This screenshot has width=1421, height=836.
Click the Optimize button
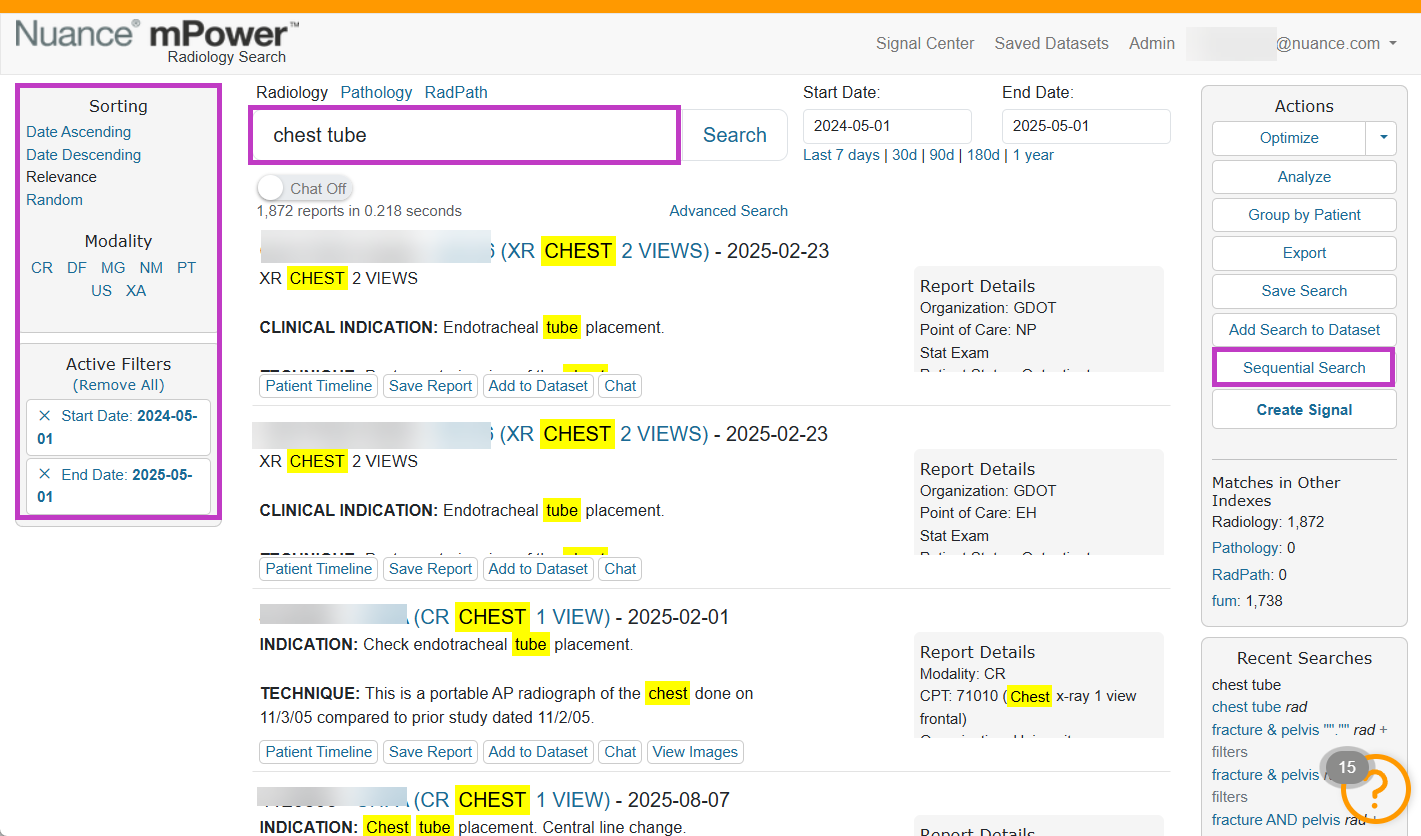tap(1289, 138)
